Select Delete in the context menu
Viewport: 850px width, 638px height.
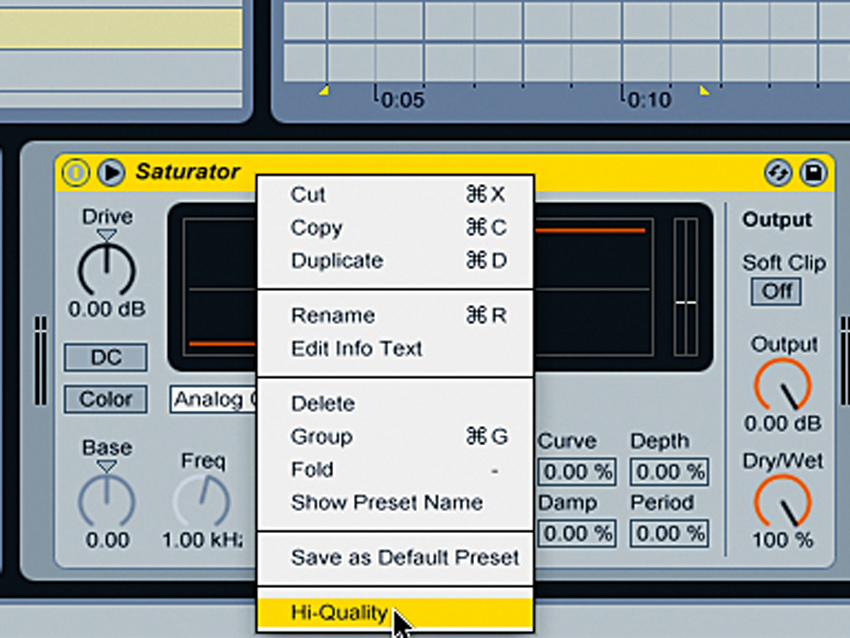click(396, 404)
